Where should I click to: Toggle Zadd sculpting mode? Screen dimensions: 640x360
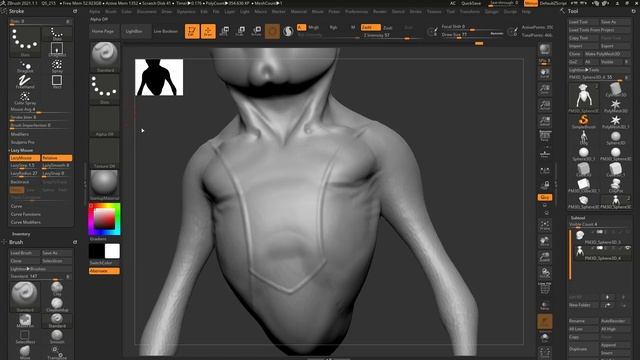(x=370, y=27)
